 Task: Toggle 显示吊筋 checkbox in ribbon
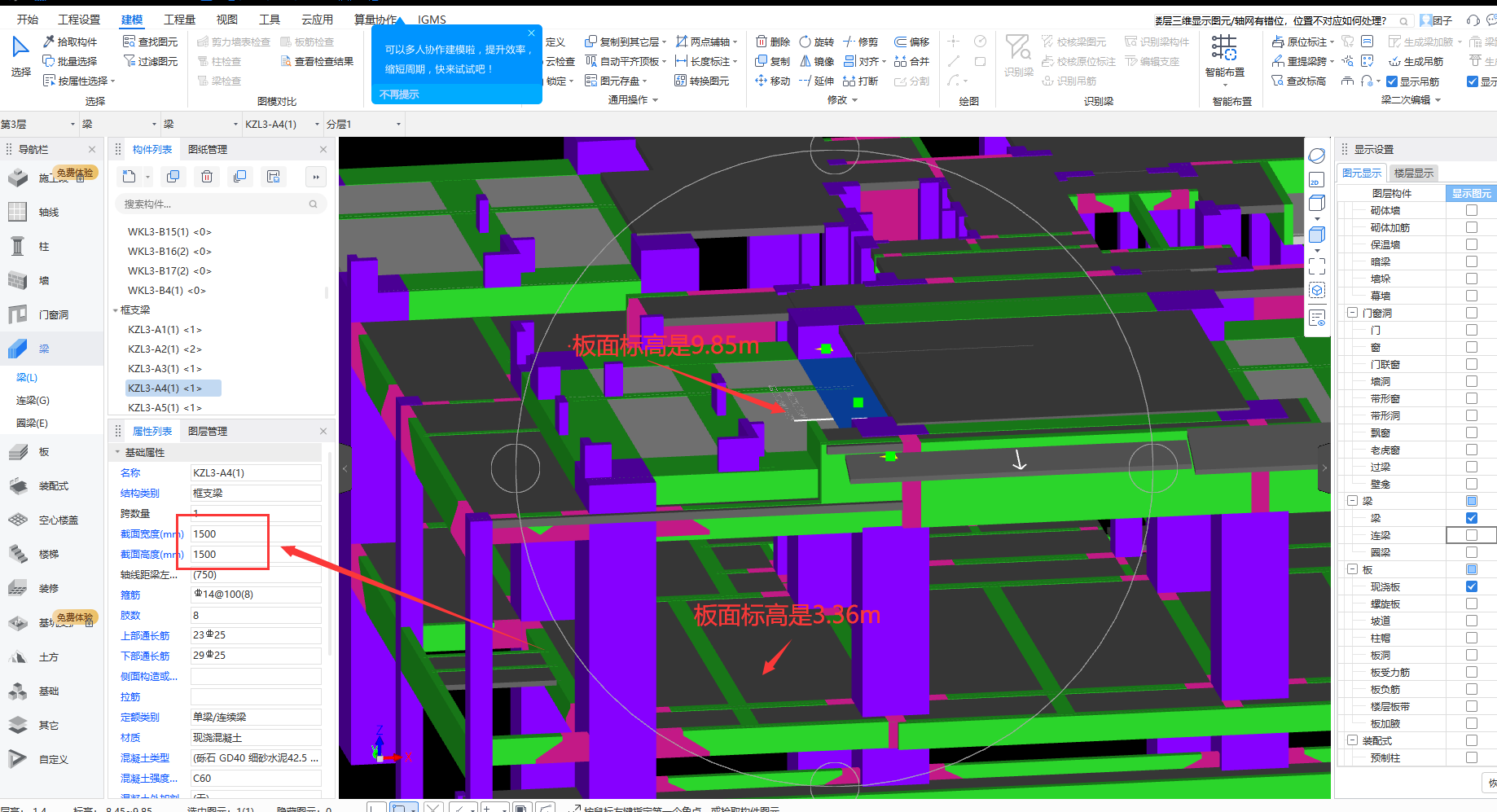pyautogui.click(x=1392, y=81)
